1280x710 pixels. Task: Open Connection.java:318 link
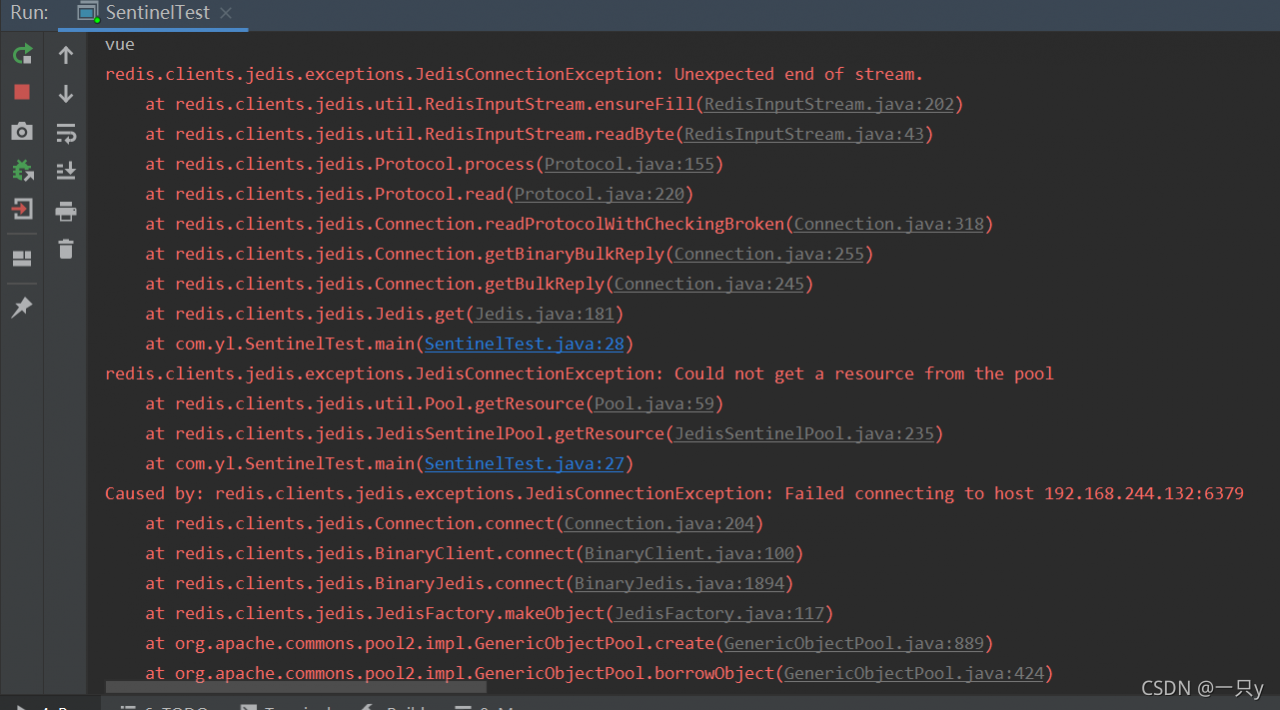tap(889, 224)
